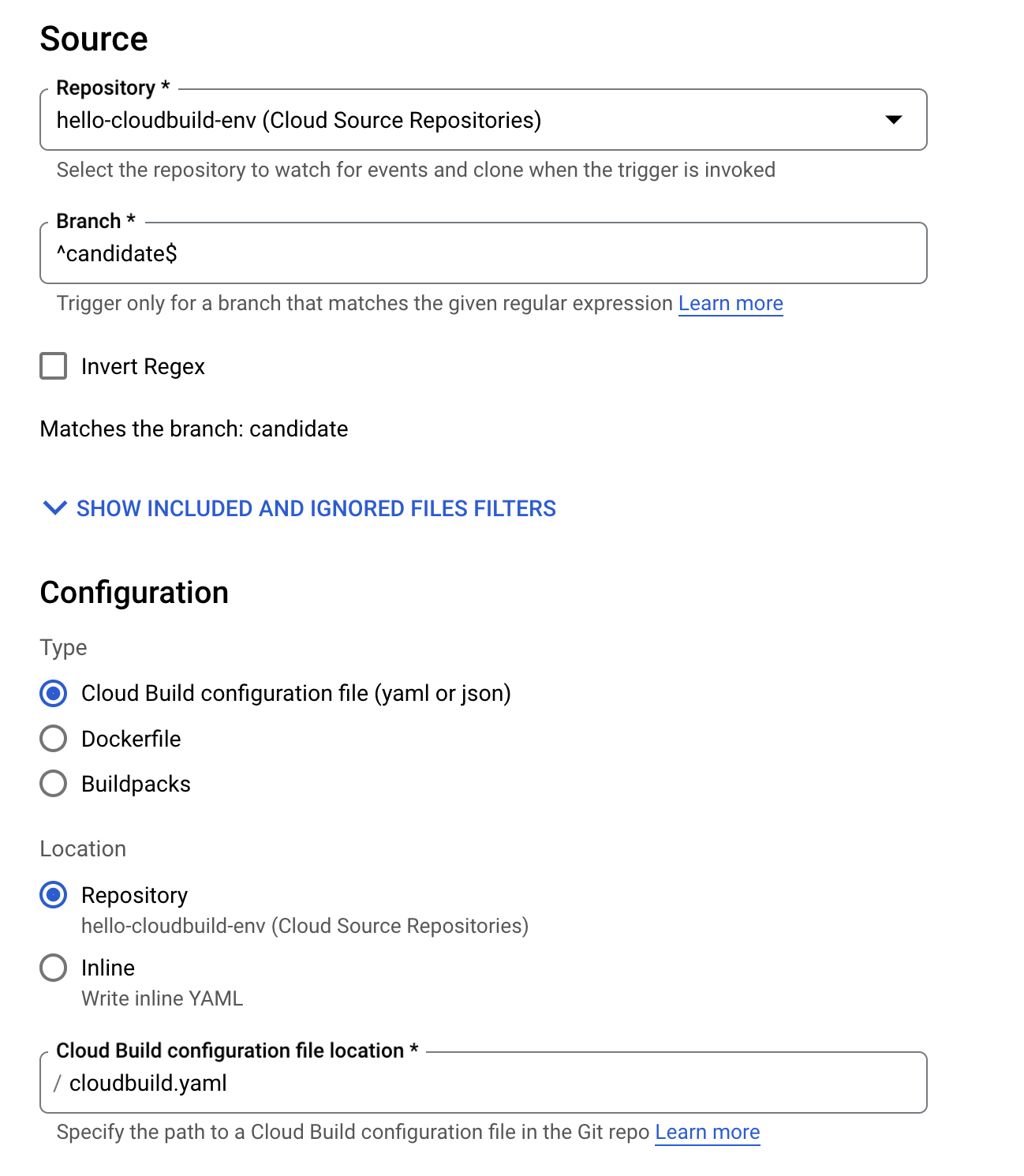Choose the Buildpacks configuration type
This screenshot has width=1024, height=1176.
click(x=54, y=784)
